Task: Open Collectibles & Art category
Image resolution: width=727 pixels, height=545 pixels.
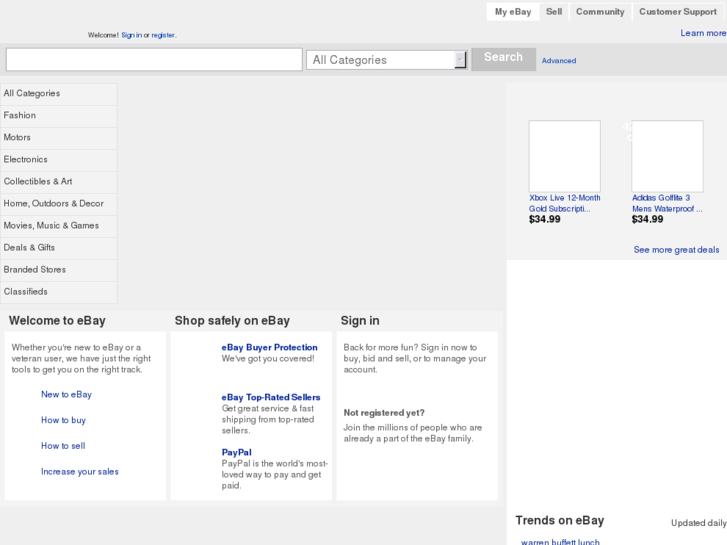Action: [59, 182]
